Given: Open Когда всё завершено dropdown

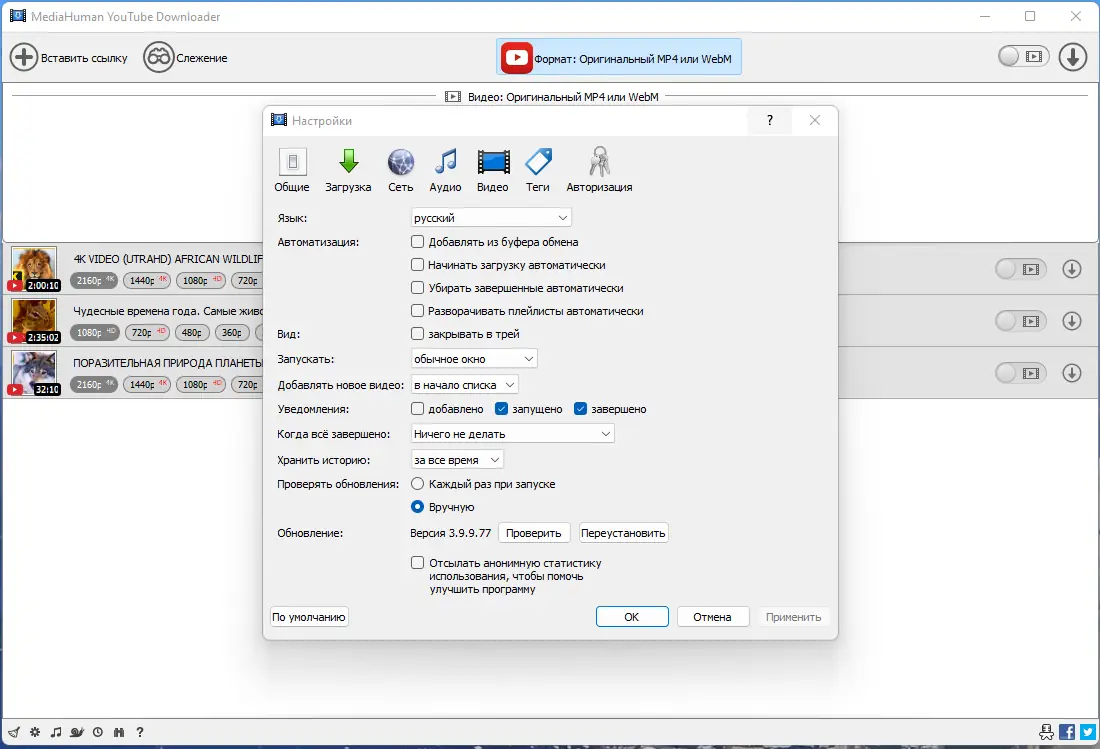Looking at the screenshot, I should click(x=512, y=434).
